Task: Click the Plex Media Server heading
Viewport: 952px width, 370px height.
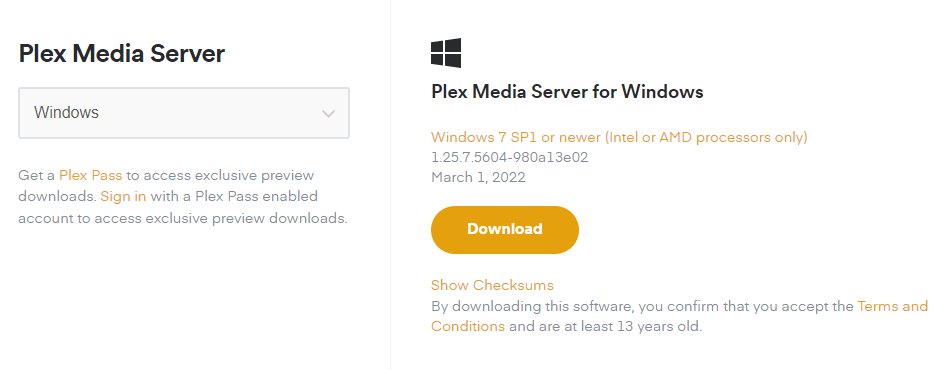Action: point(122,54)
